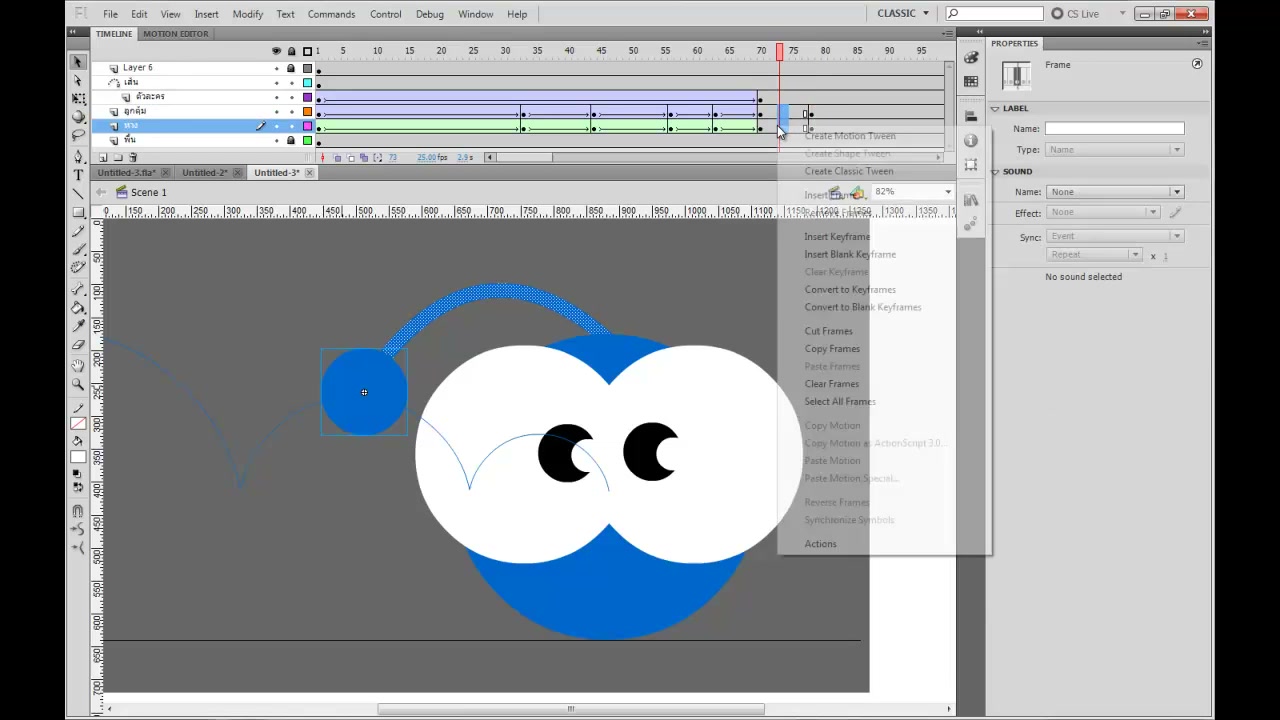Switch to the Untitled-2* document tab
The width and height of the screenshot is (1280, 720).
(205, 172)
